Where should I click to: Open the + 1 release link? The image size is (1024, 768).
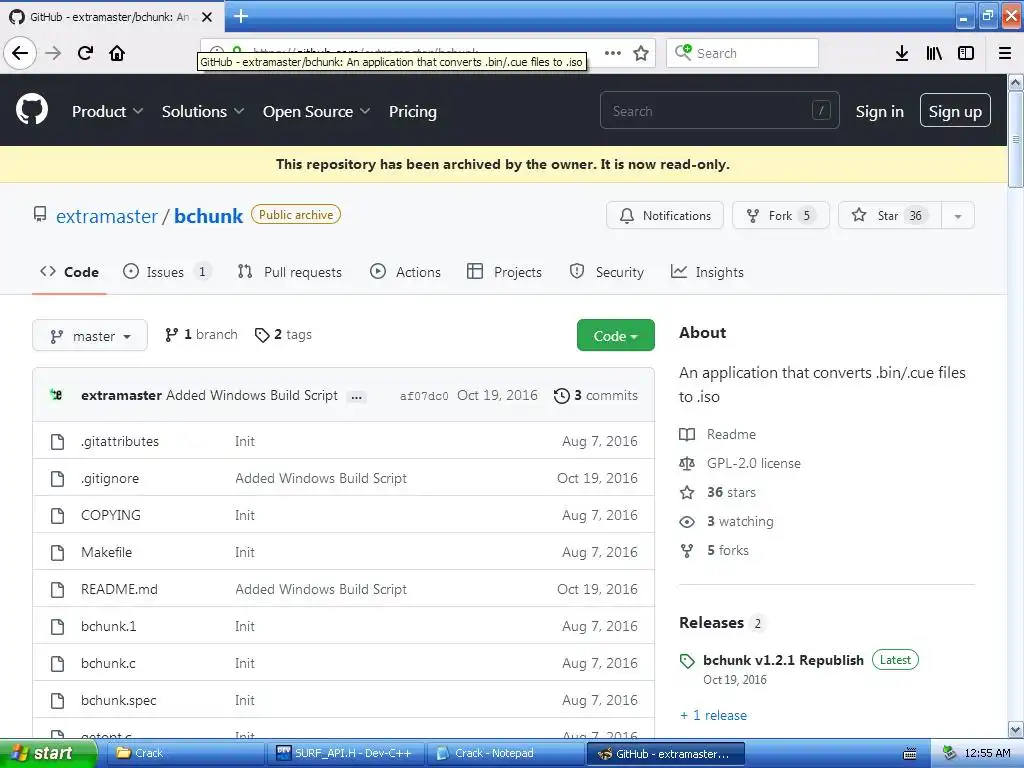[x=713, y=716]
